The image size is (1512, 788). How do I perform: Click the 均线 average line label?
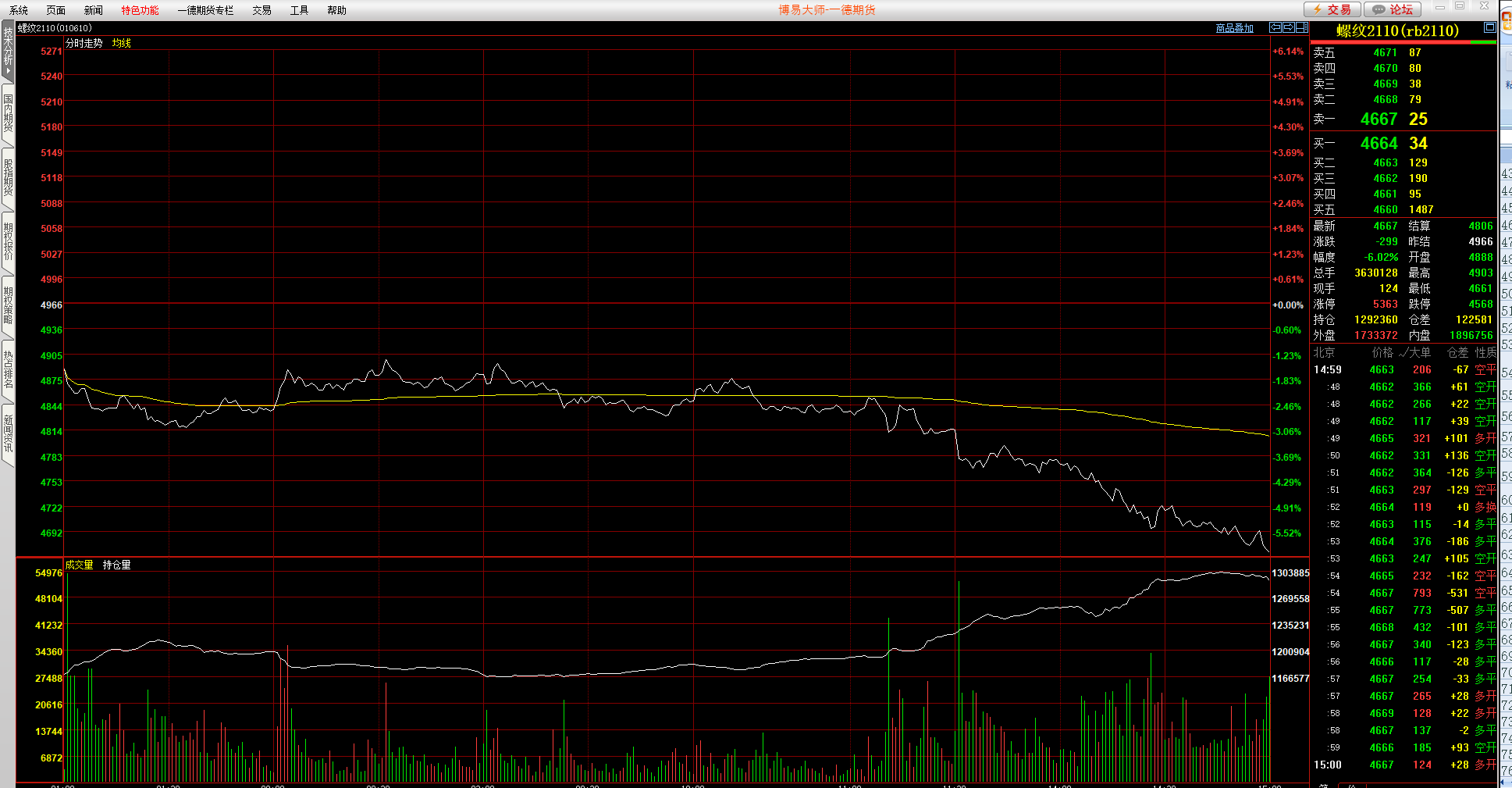point(121,43)
